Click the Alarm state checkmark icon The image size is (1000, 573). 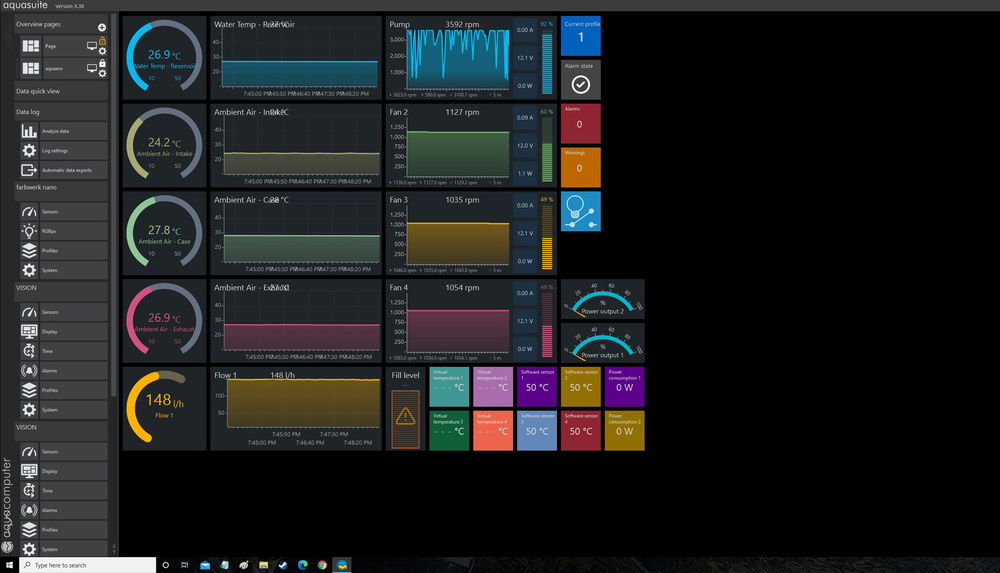[x=580, y=84]
